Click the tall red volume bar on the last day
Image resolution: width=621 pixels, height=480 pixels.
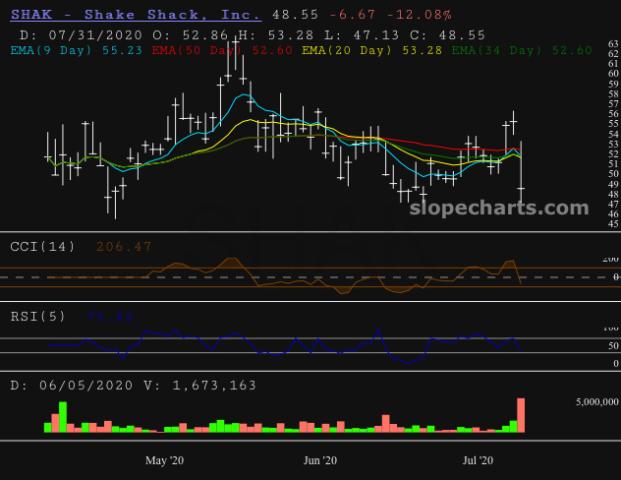[521, 415]
